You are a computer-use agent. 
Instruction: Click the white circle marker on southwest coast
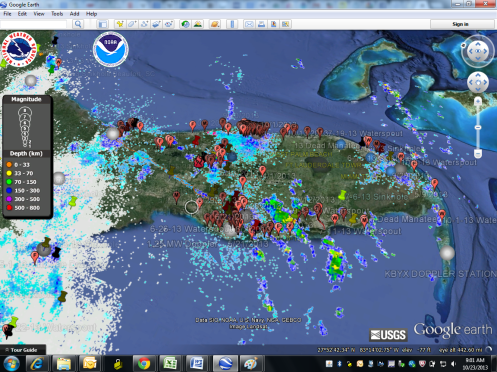tap(191, 207)
